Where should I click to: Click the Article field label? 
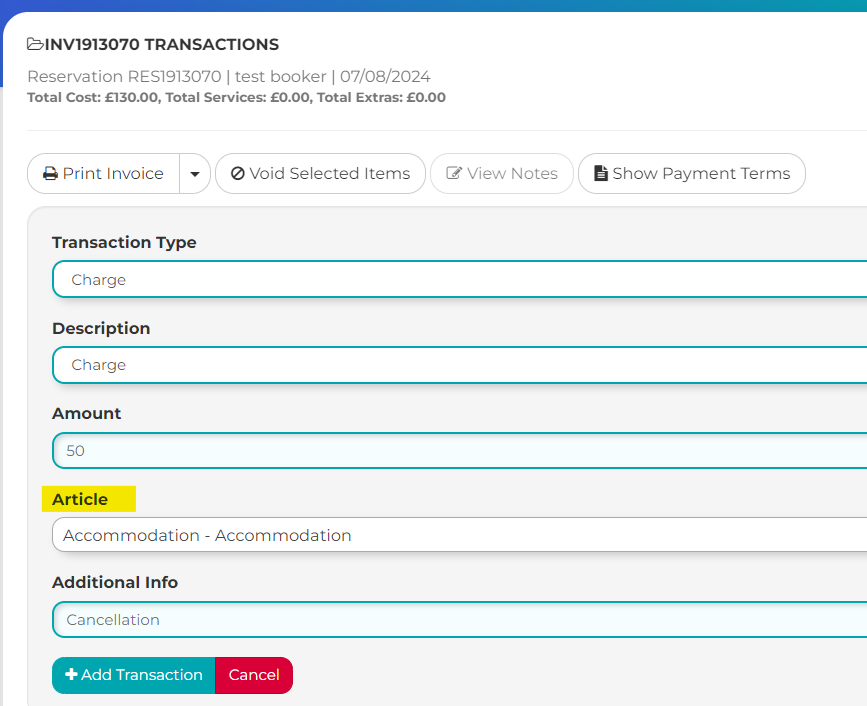(x=80, y=499)
